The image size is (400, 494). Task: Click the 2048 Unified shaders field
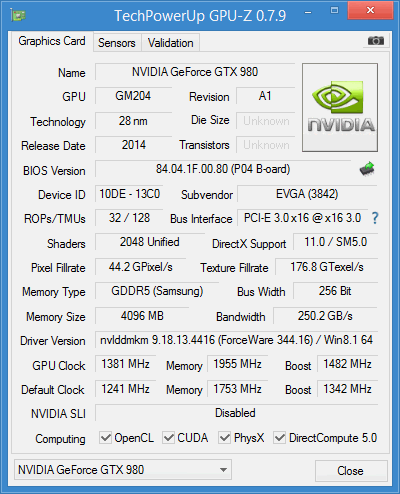(x=150, y=242)
